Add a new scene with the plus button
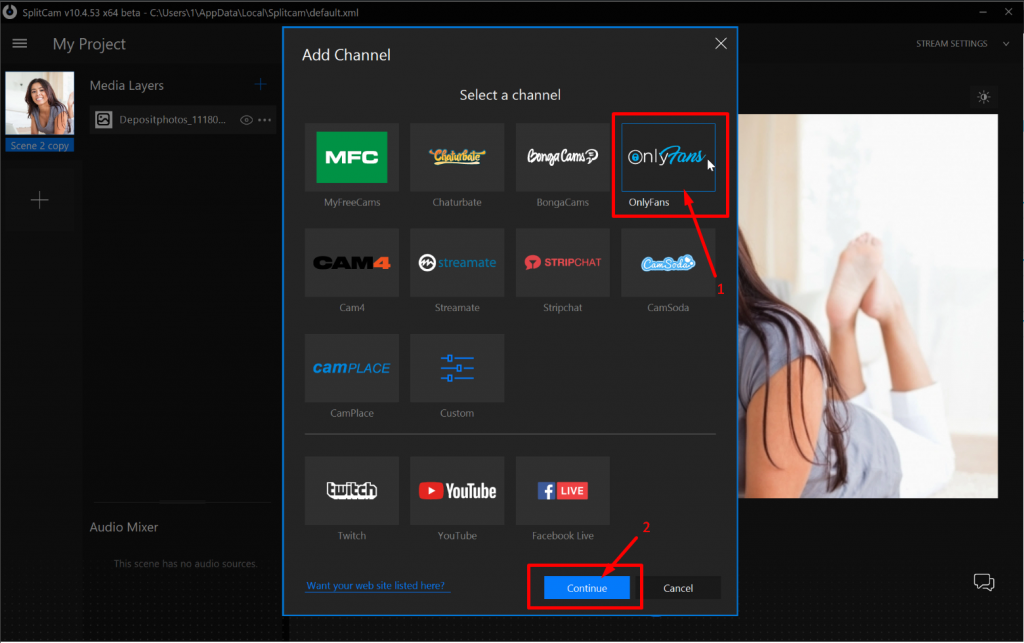The width and height of the screenshot is (1024, 643). tap(40, 200)
